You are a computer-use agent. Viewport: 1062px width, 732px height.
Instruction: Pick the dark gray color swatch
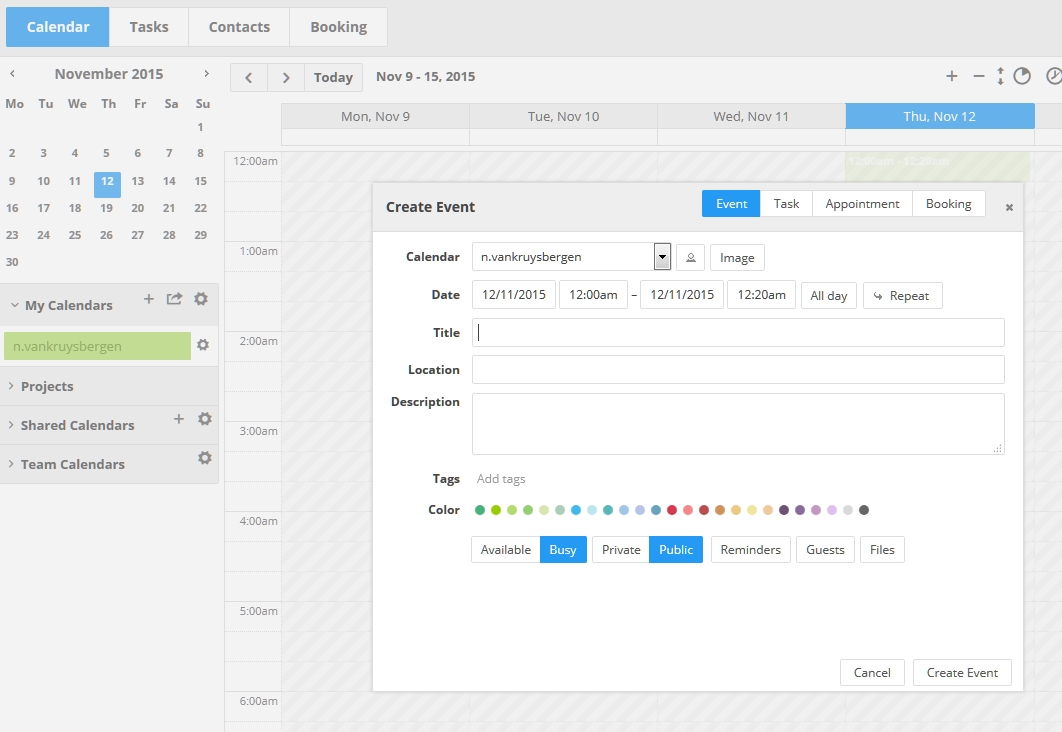coord(864,510)
